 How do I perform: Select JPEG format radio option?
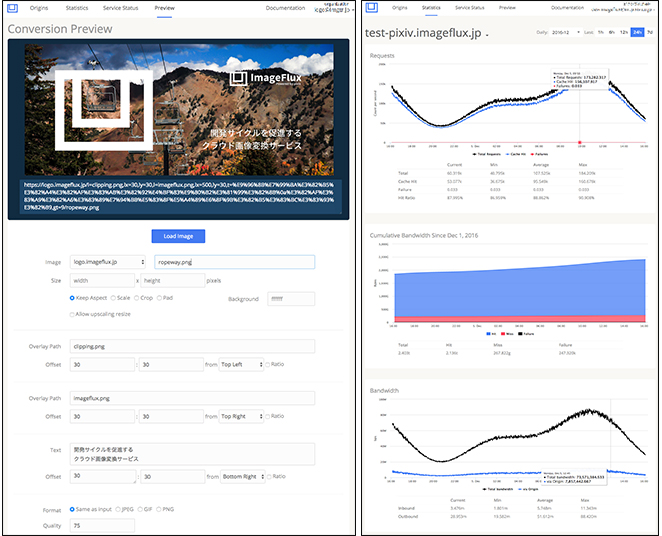pyautogui.click(x=118, y=509)
